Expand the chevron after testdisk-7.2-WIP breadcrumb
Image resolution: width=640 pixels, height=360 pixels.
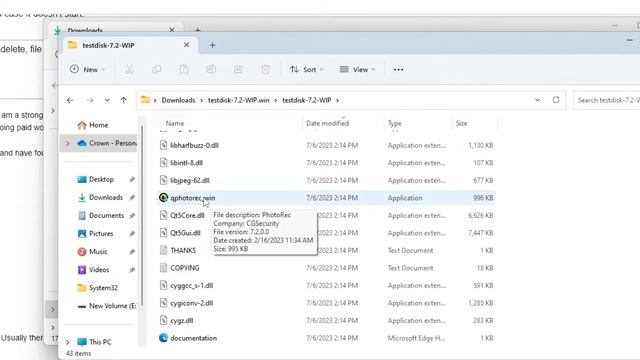pos(337,100)
